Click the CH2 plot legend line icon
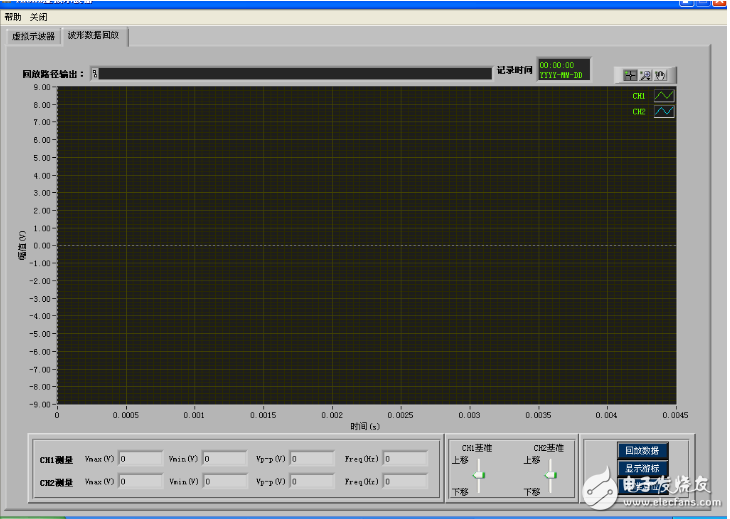This screenshot has height=519, width=730. click(x=664, y=112)
